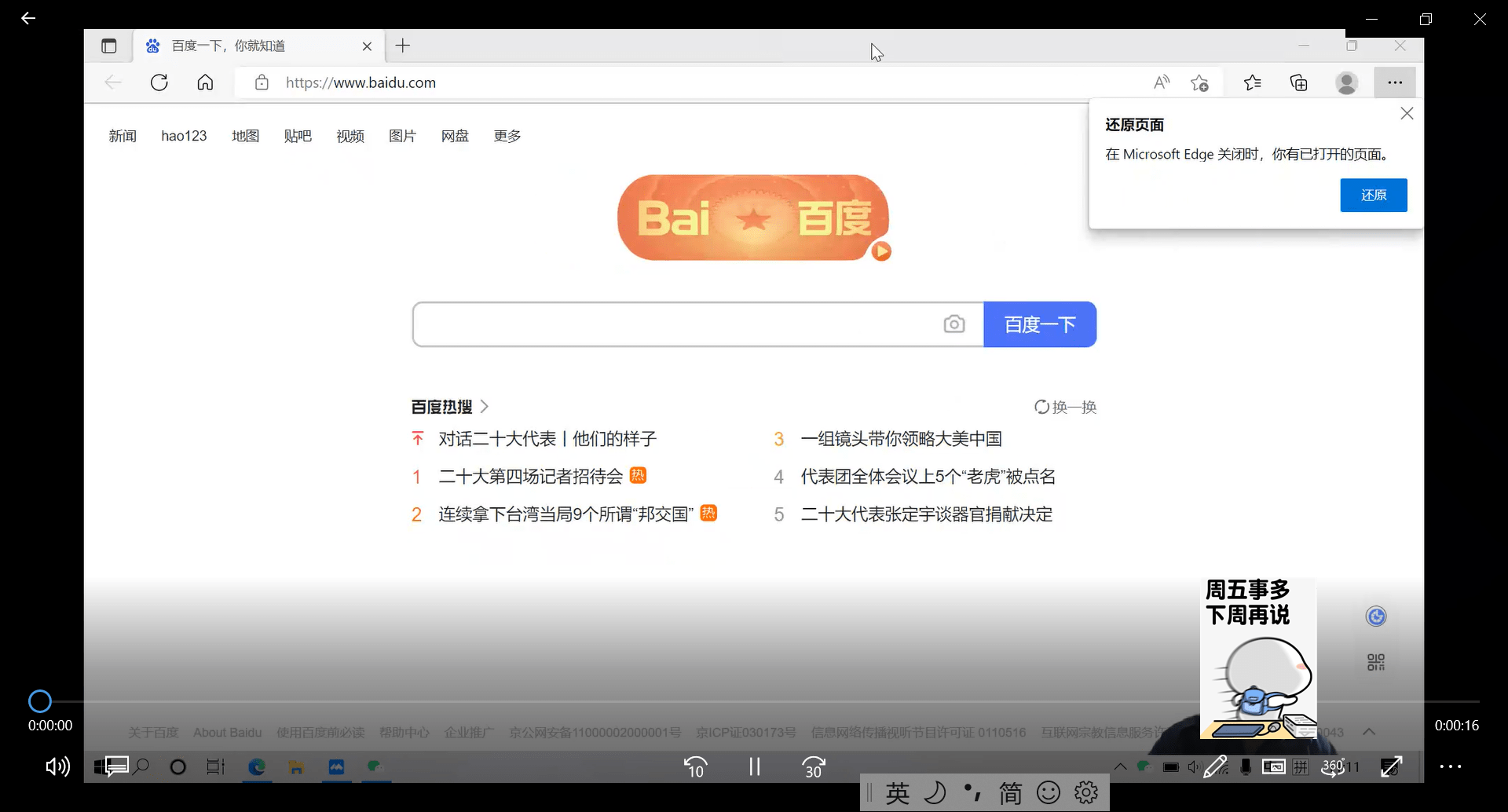Viewport: 1508px width, 812px height.
Task: Click the browser refresh icon
Action: pos(159,82)
